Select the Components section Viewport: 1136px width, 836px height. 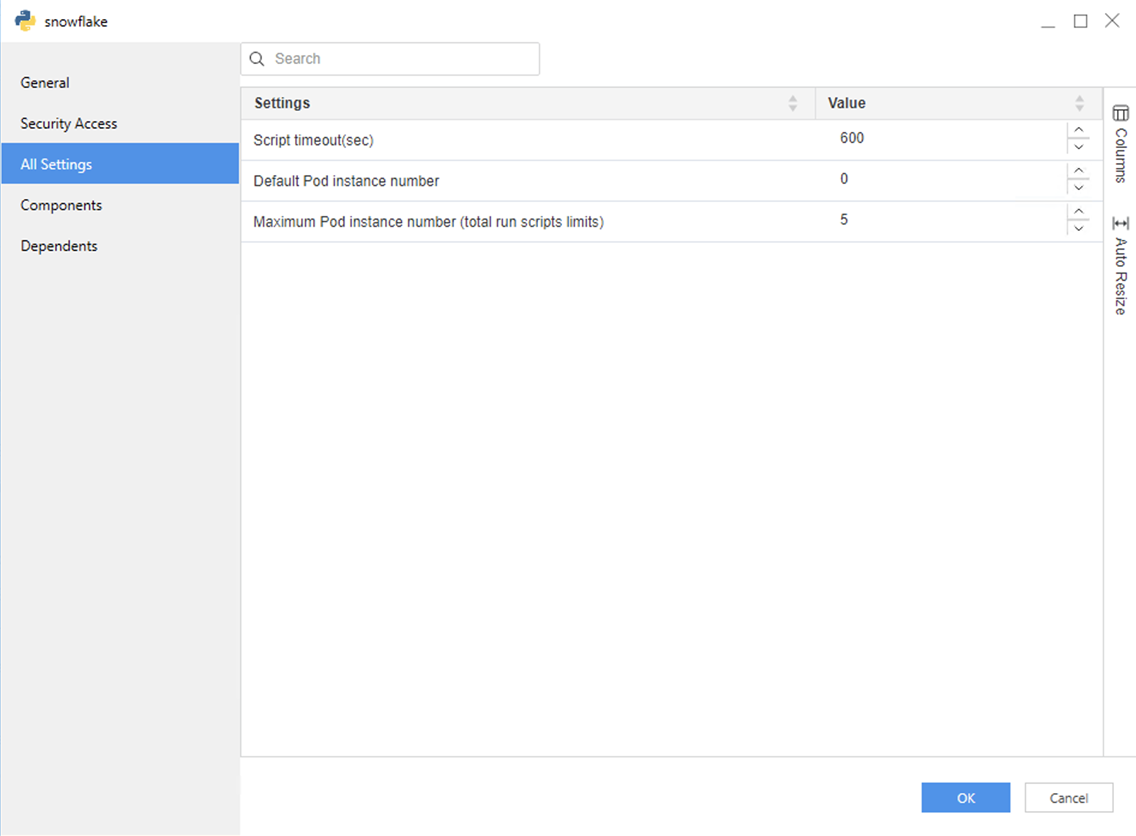(61, 205)
